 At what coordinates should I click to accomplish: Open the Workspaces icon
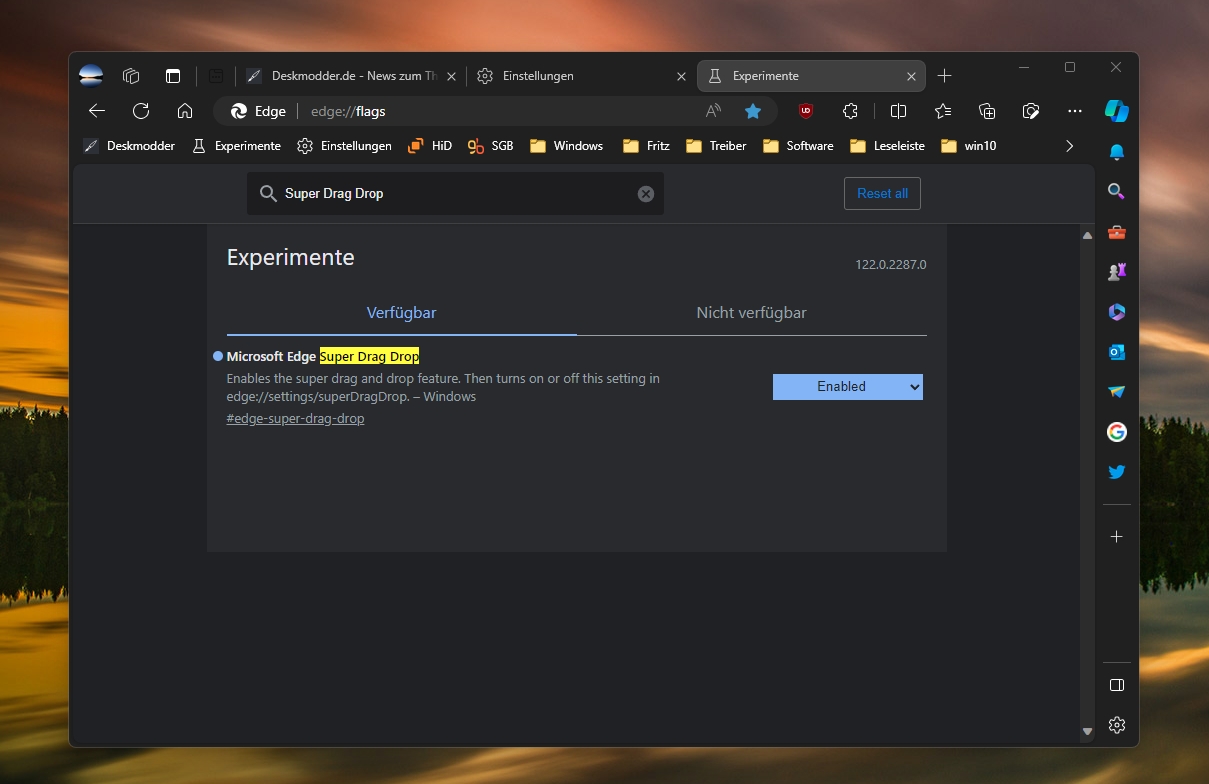(131, 76)
